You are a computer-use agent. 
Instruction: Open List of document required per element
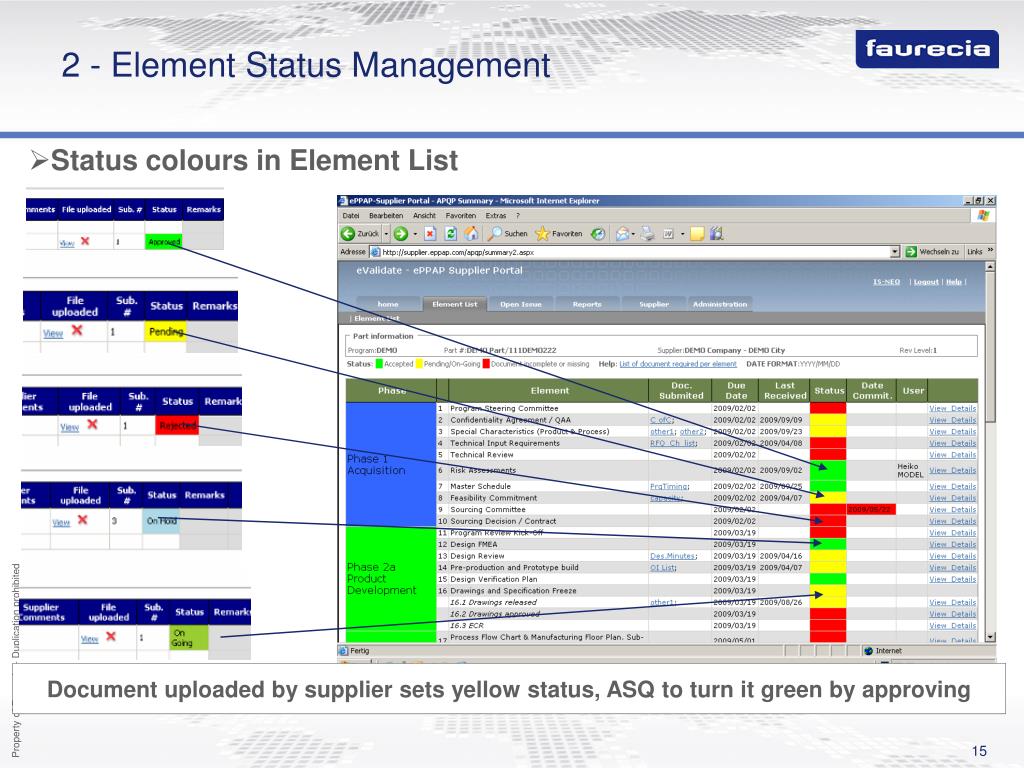click(x=678, y=364)
